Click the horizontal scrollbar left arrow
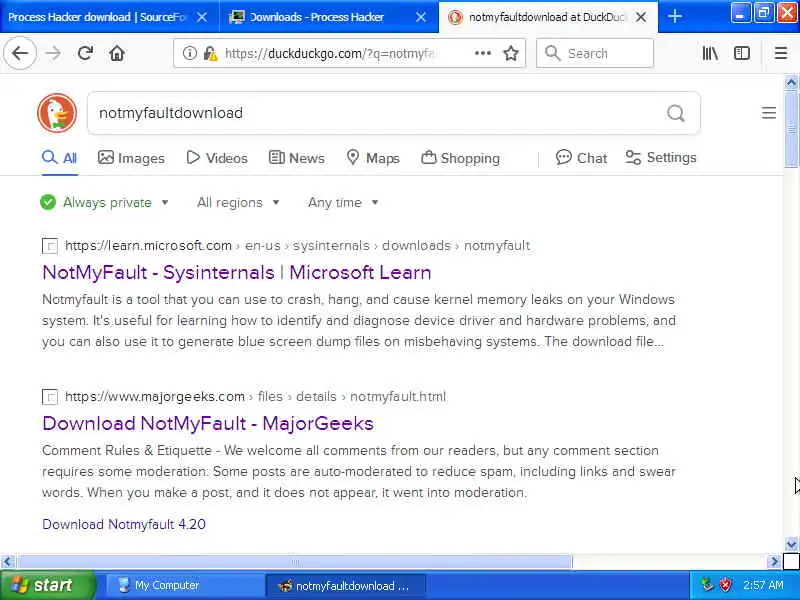The width and height of the screenshot is (800, 600). [7, 562]
